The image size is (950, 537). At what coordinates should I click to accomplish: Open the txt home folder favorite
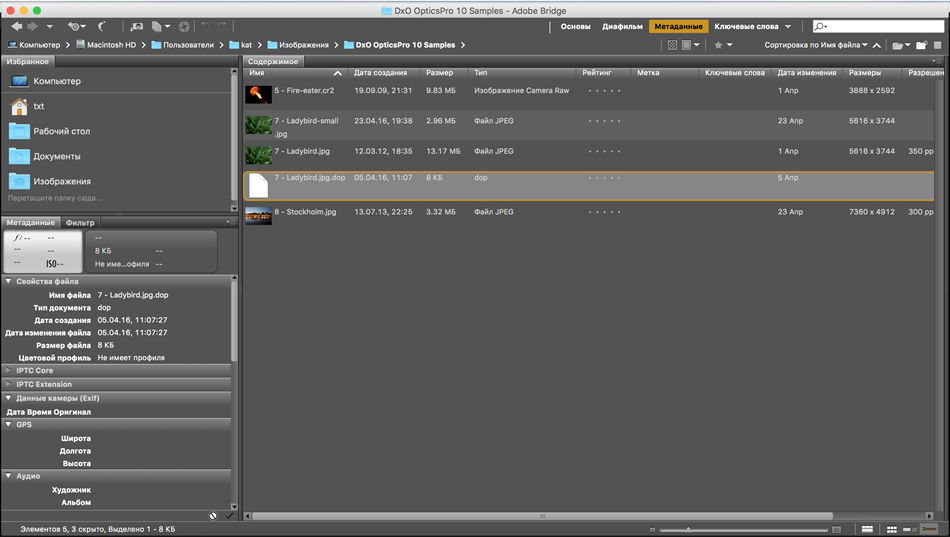click(27, 106)
